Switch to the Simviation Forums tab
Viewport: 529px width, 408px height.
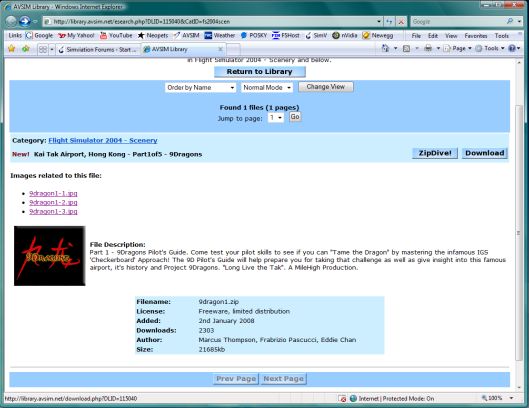pos(98,49)
